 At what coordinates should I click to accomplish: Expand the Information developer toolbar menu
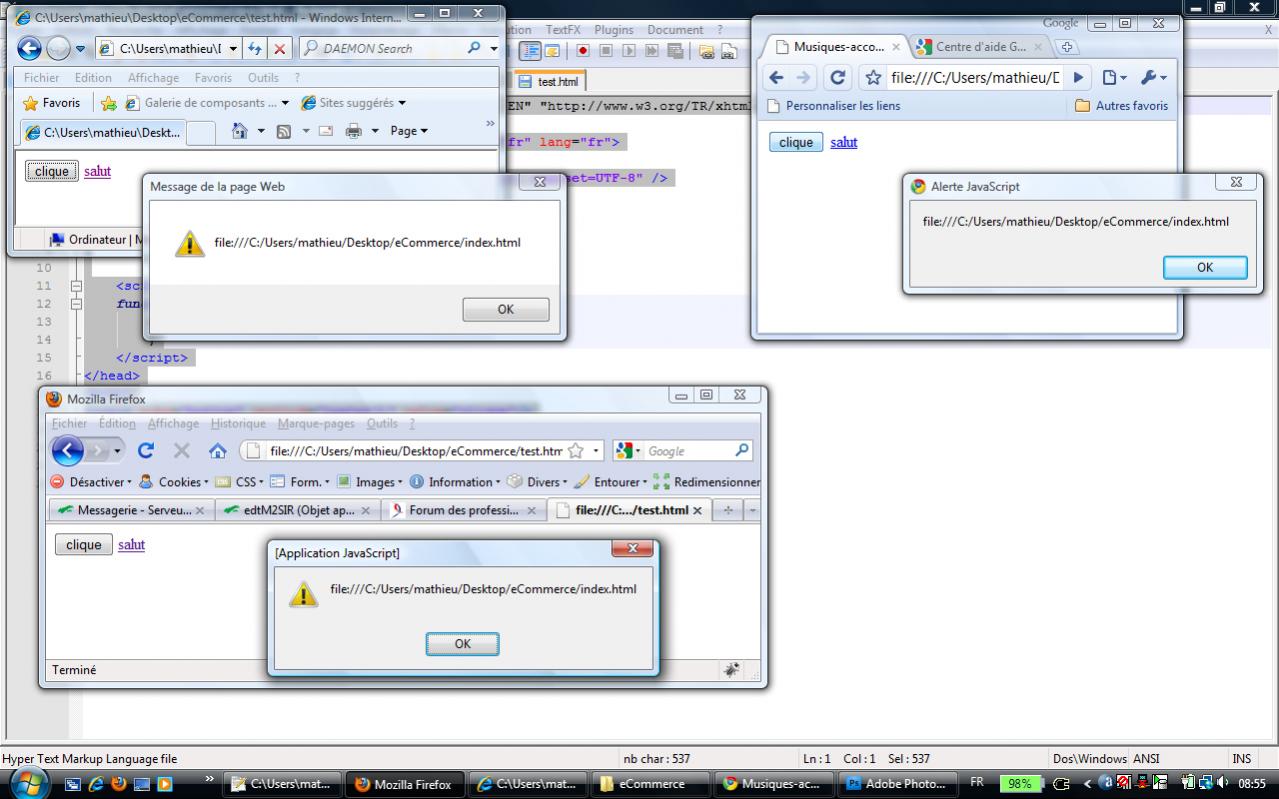point(455,482)
